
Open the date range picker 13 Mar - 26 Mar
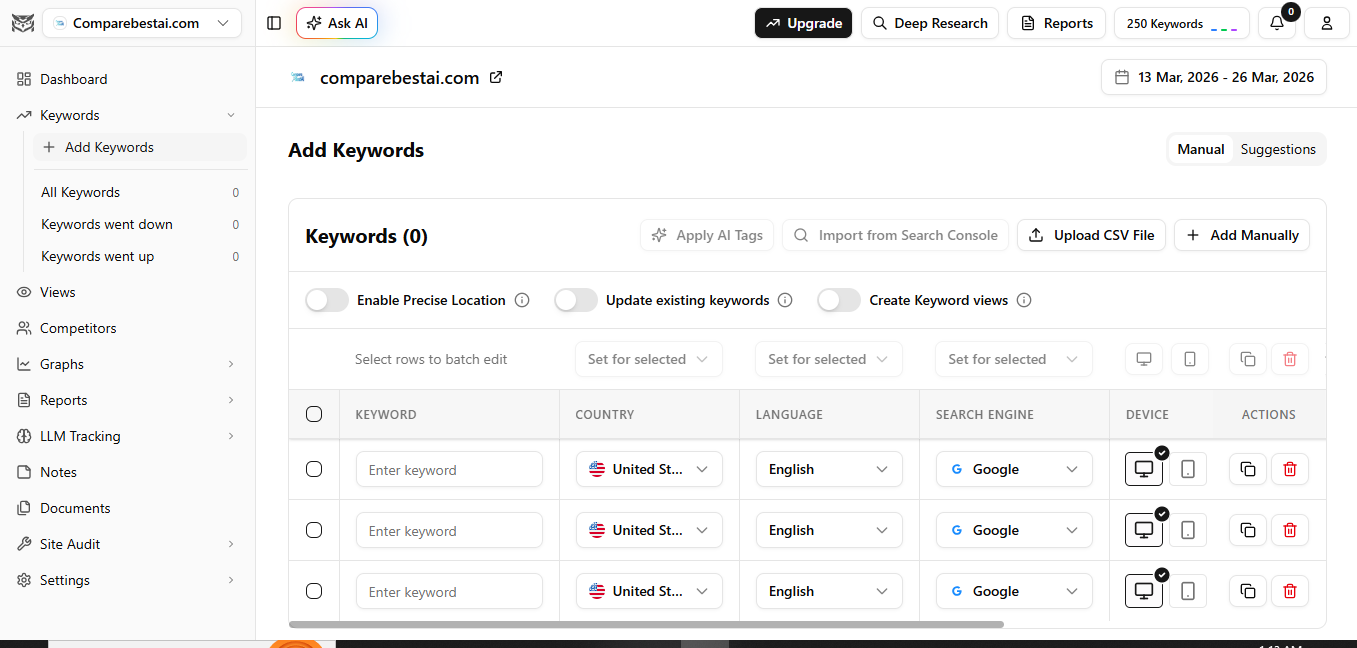pyautogui.click(x=1214, y=77)
